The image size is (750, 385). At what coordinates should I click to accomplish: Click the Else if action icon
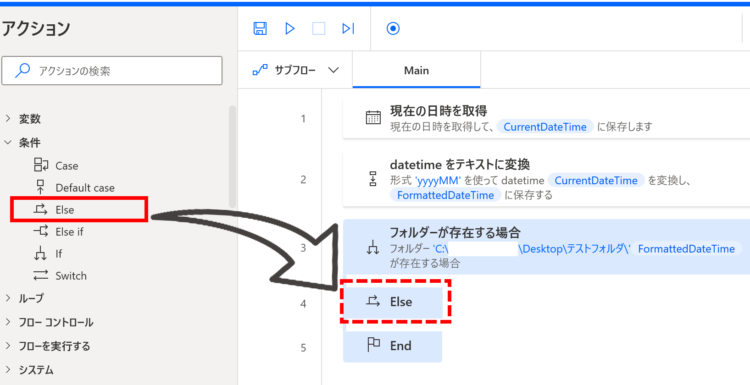pyautogui.click(x=41, y=231)
